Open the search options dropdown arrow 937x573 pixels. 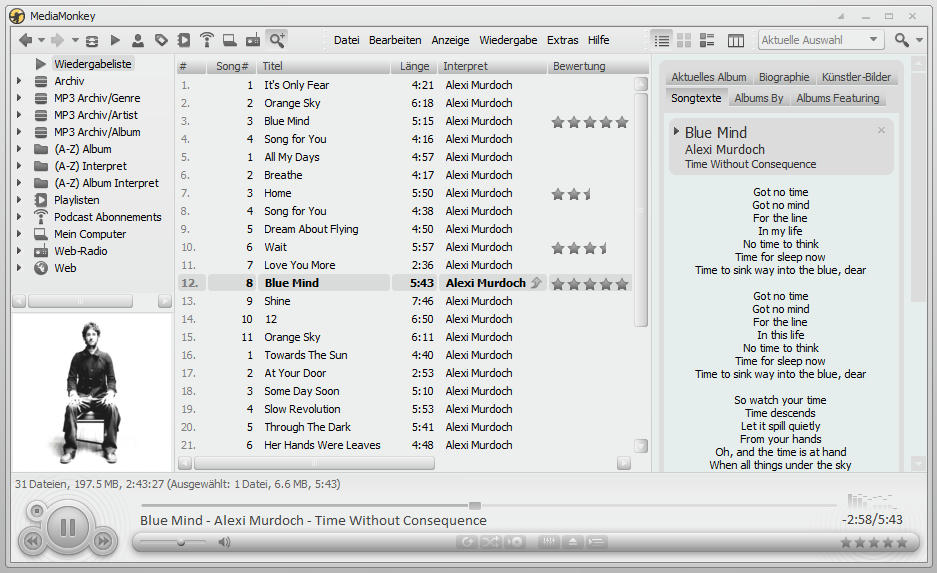click(x=919, y=40)
